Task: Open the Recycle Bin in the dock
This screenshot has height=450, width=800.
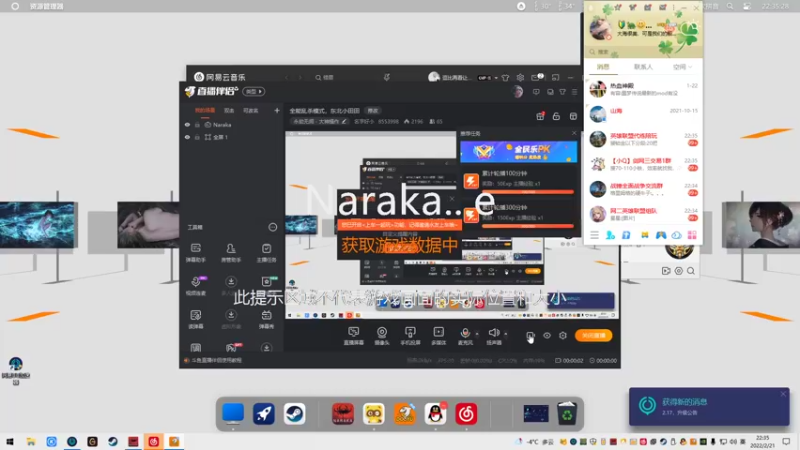Action: [x=566, y=414]
